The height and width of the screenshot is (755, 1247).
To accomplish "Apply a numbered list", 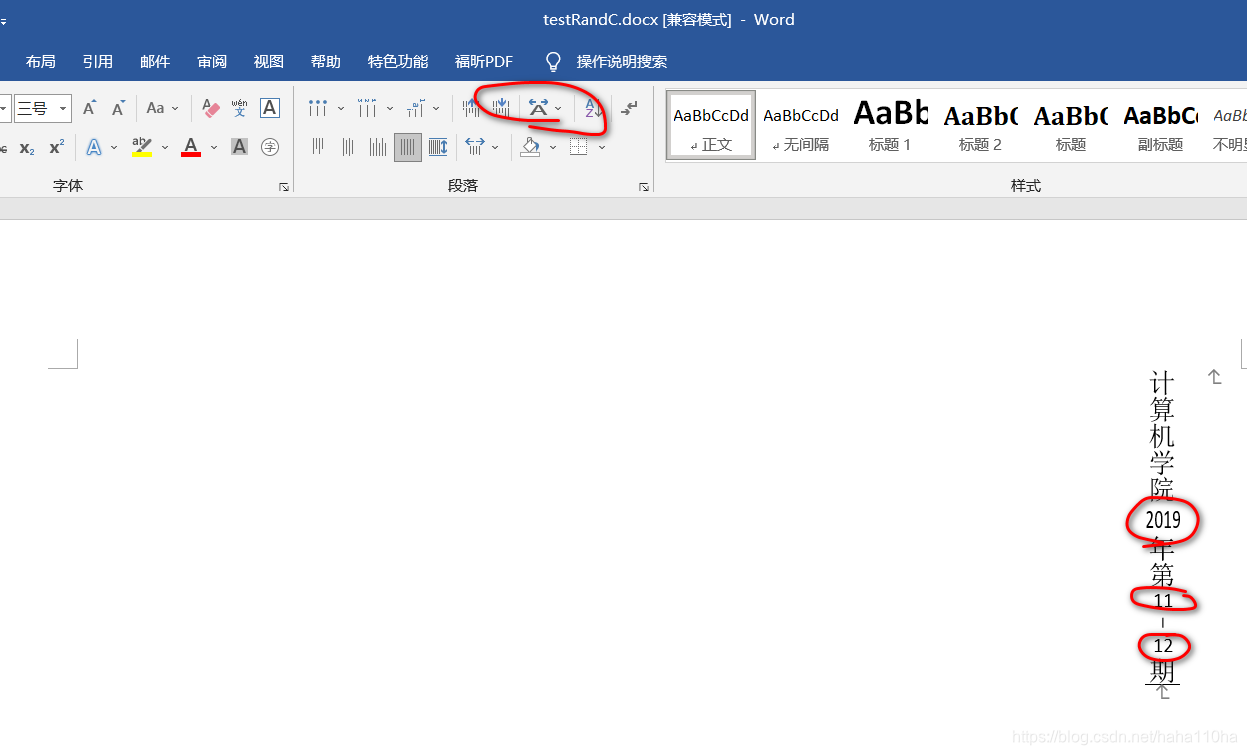I will click(367, 108).
